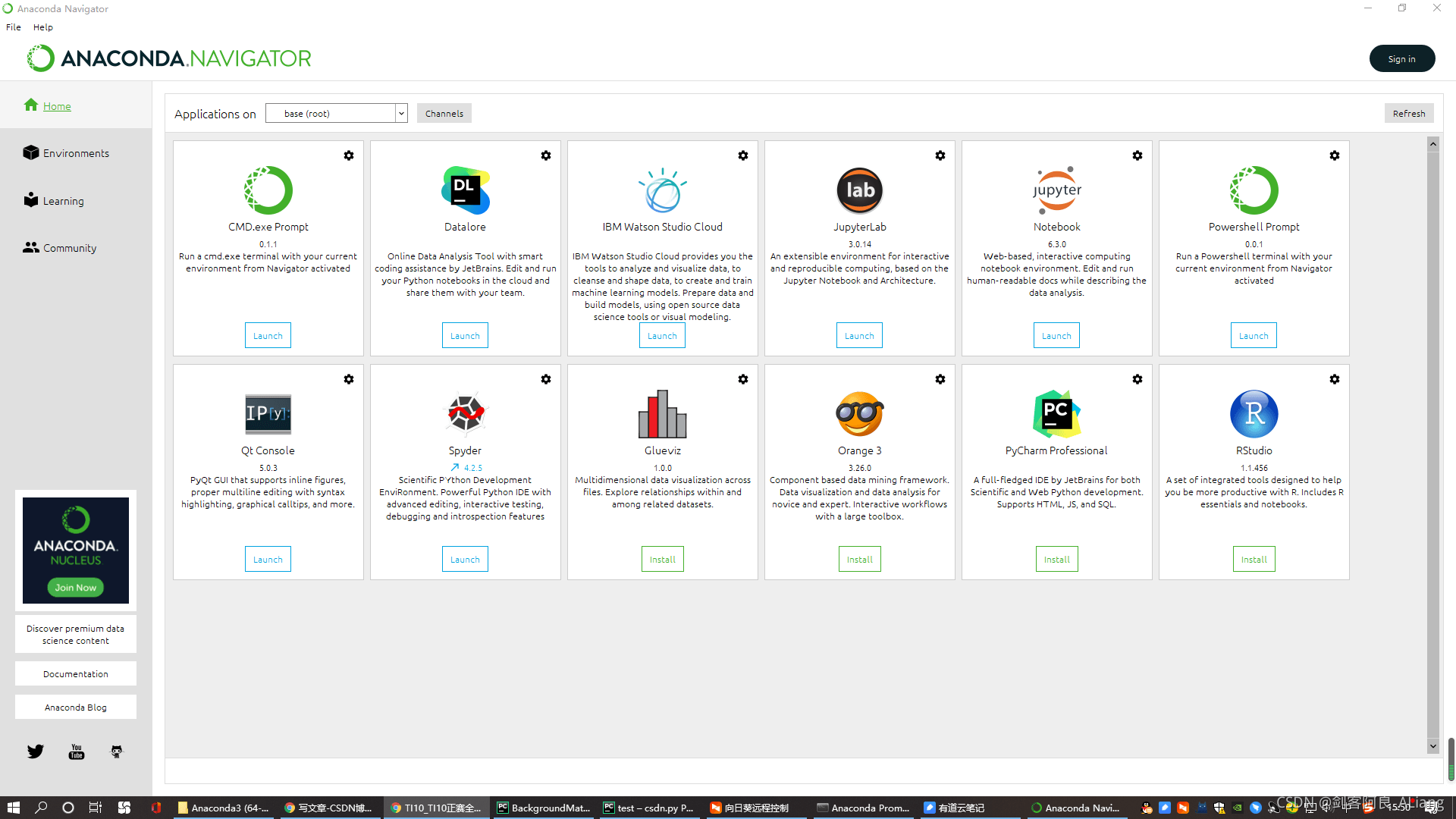Screen dimensions: 1456x819
Task: Switch to the Environments tab
Action: (x=76, y=153)
